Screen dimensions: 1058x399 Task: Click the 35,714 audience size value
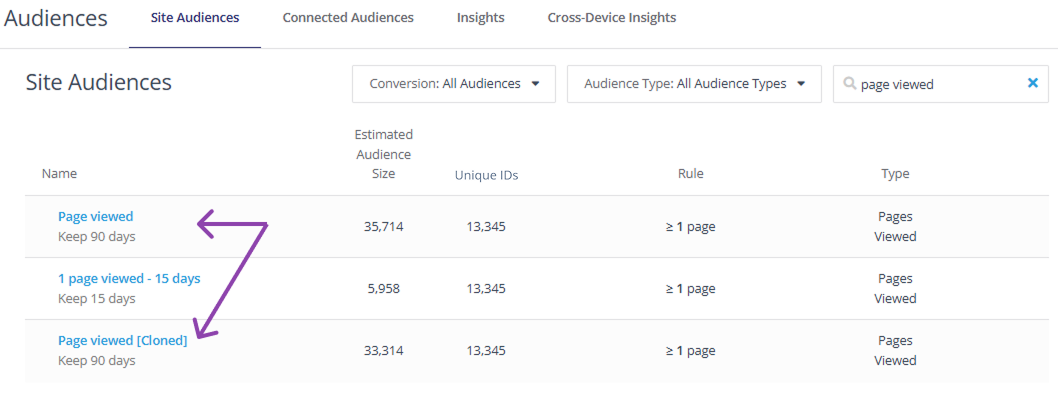(x=384, y=227)
